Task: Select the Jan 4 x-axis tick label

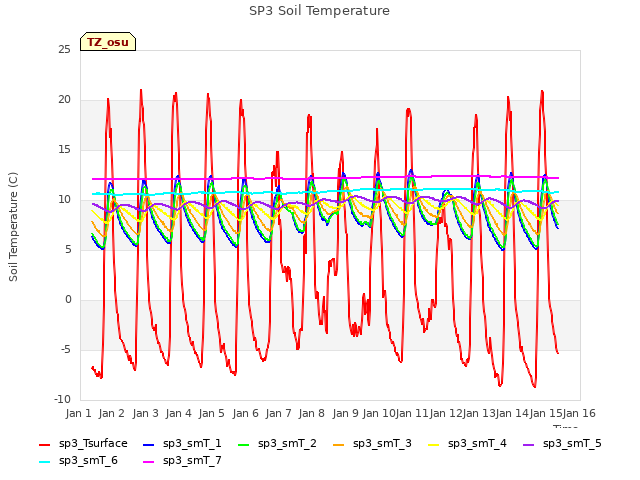Action: [178, 413]
